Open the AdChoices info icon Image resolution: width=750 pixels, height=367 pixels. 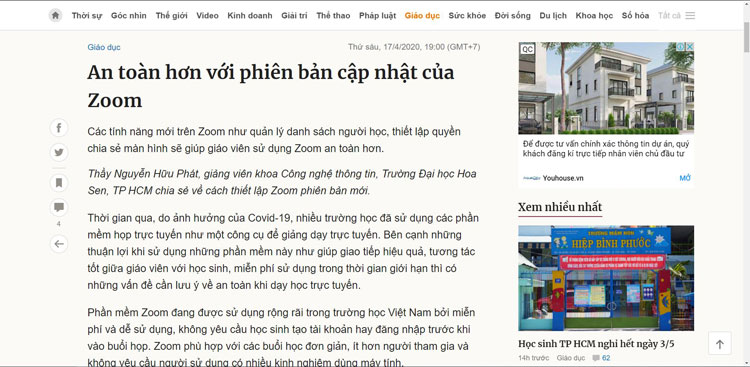(680, 47)
